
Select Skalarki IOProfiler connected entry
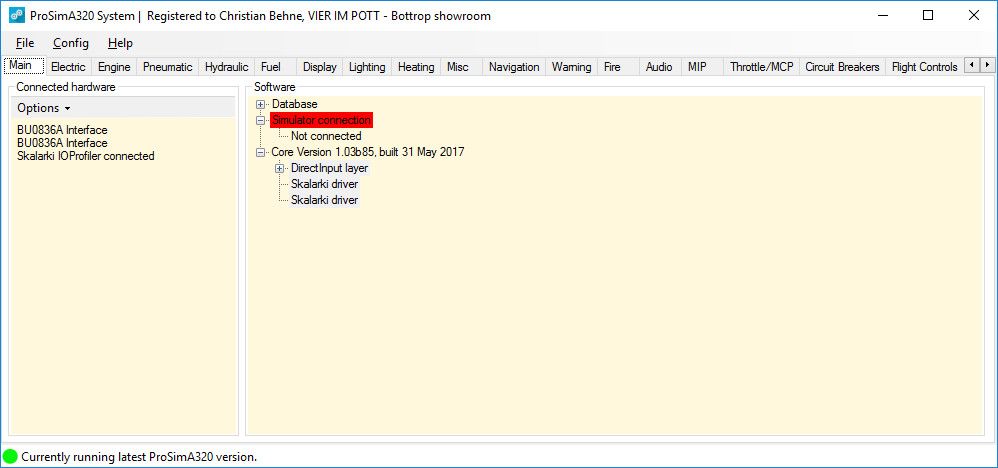pos(86,155)
